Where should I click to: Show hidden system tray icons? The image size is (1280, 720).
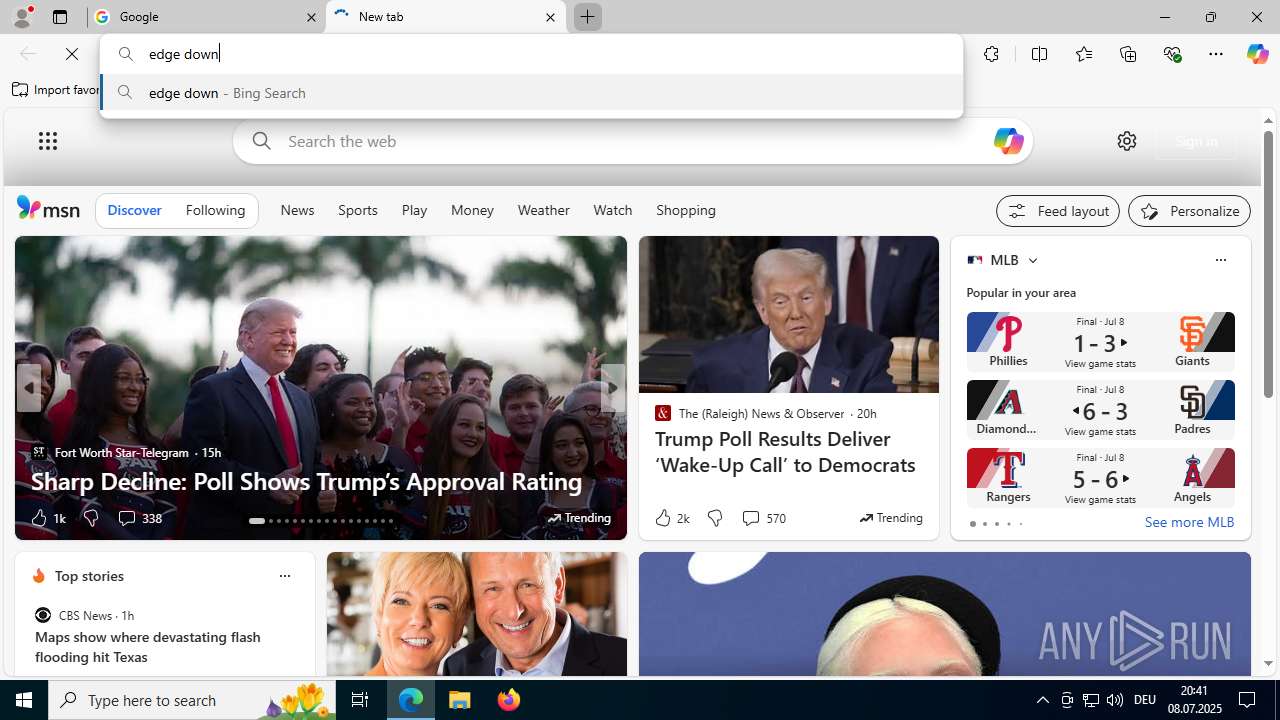coord(1043,700)
